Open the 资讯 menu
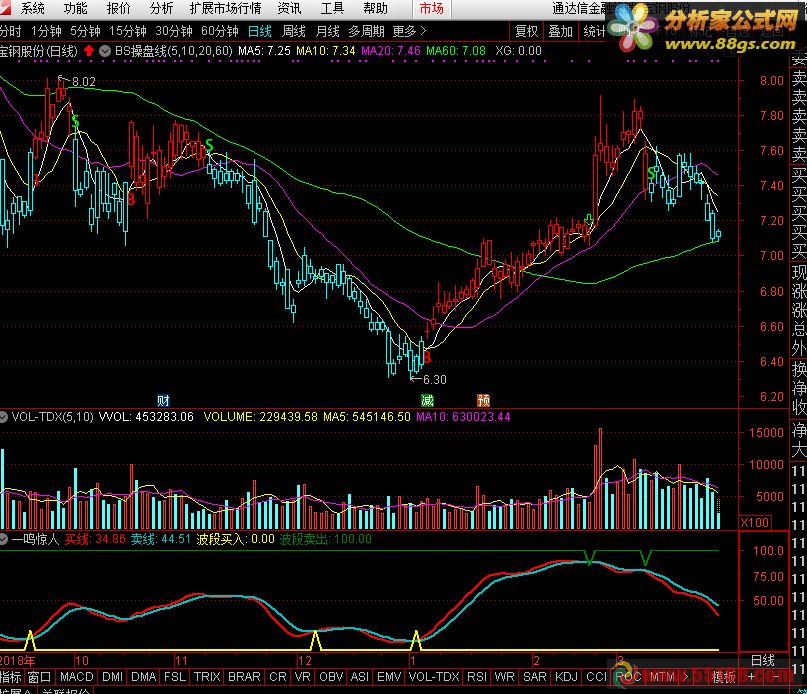The height and width of the screenshot is (694, 807). click(x=289, y=8)
